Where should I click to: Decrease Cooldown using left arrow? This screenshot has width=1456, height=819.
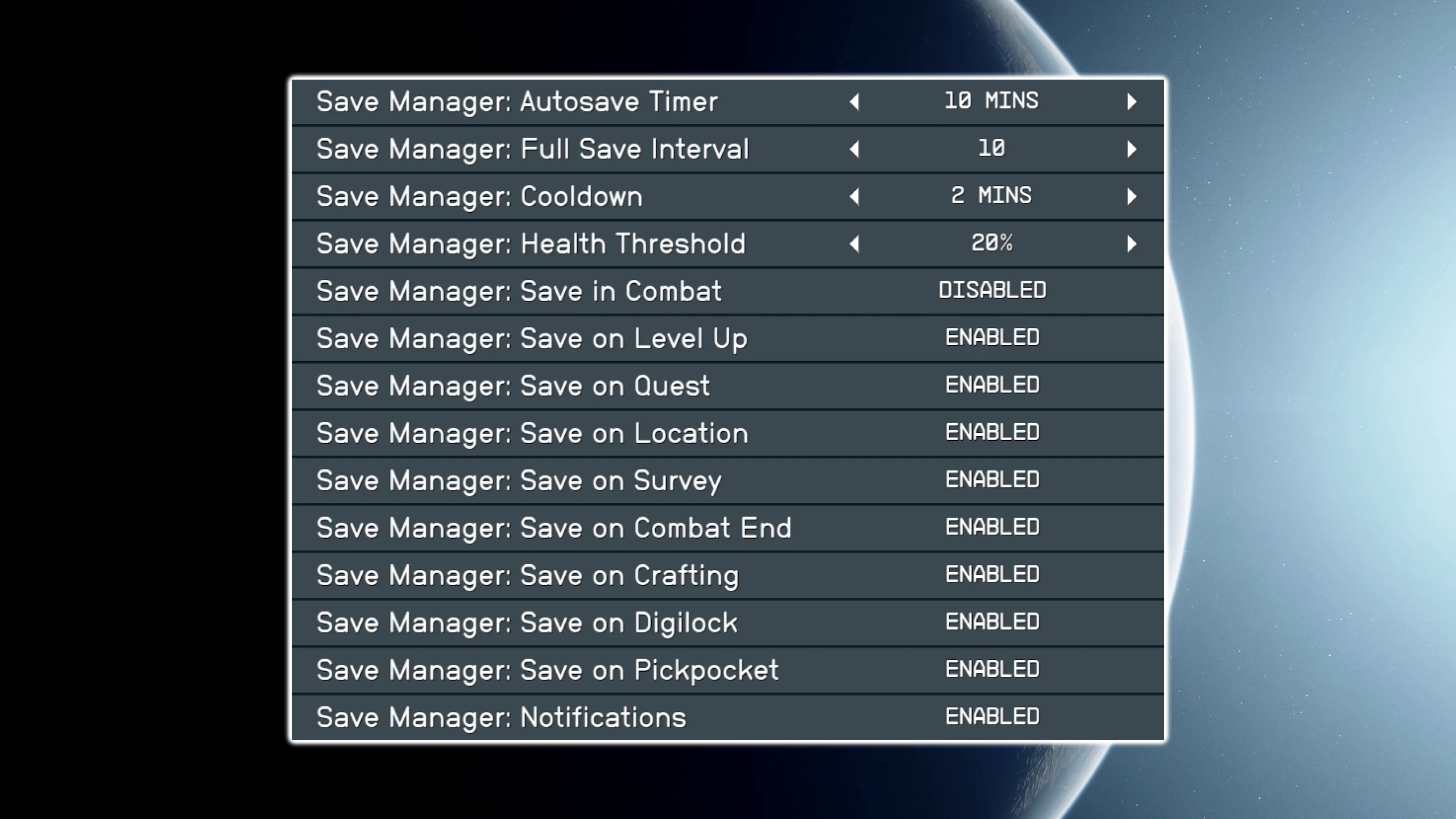(854, 196)
